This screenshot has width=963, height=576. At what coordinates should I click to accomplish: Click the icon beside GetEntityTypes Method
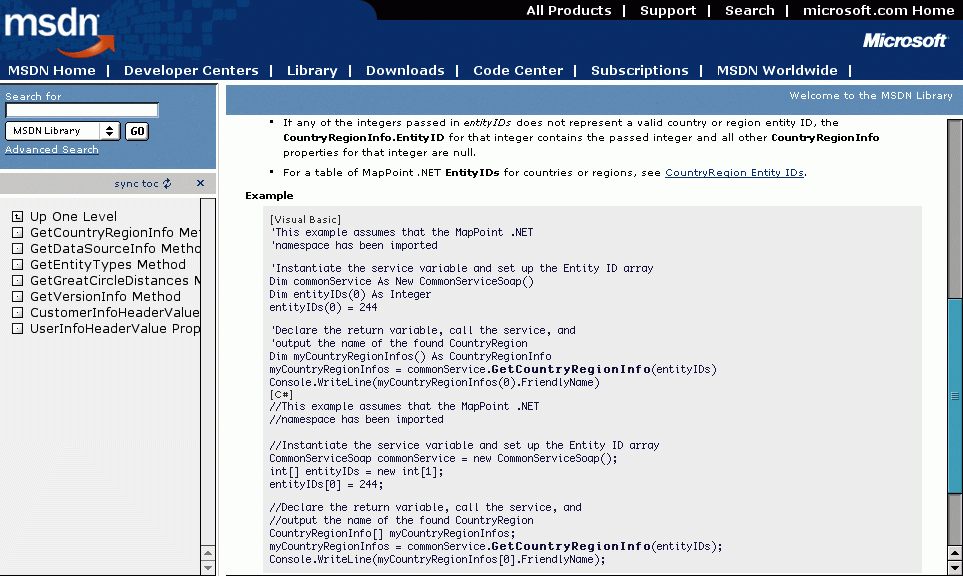[17, 264]
